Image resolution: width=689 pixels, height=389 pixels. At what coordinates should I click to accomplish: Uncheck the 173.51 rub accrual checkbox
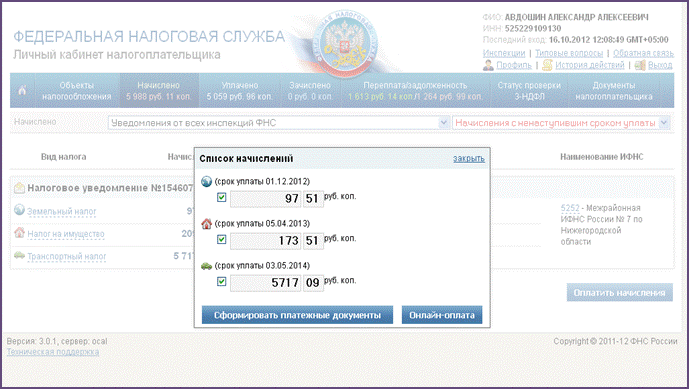point(221,240)
